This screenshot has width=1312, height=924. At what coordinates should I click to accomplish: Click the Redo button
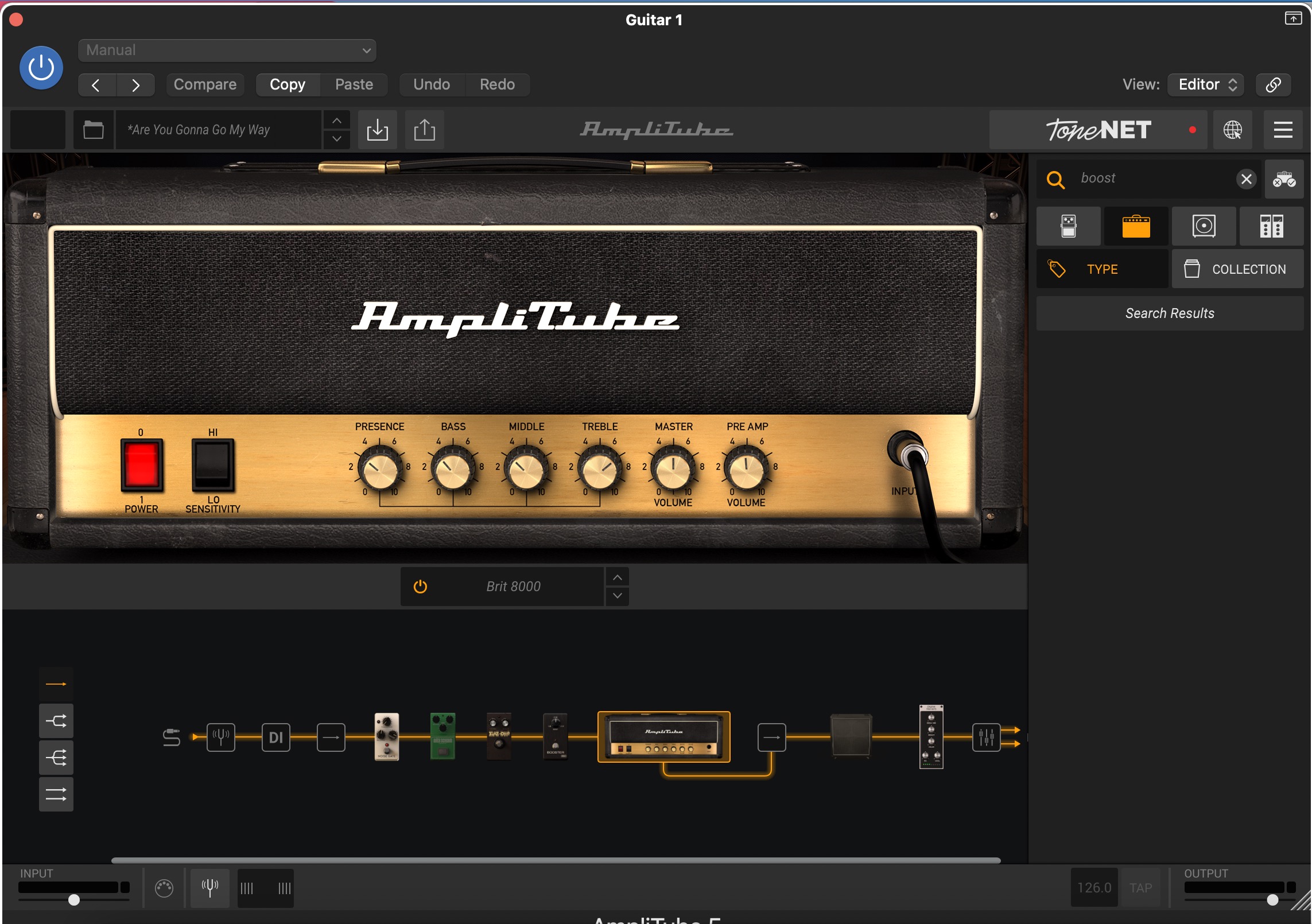[x=497, y=85]
